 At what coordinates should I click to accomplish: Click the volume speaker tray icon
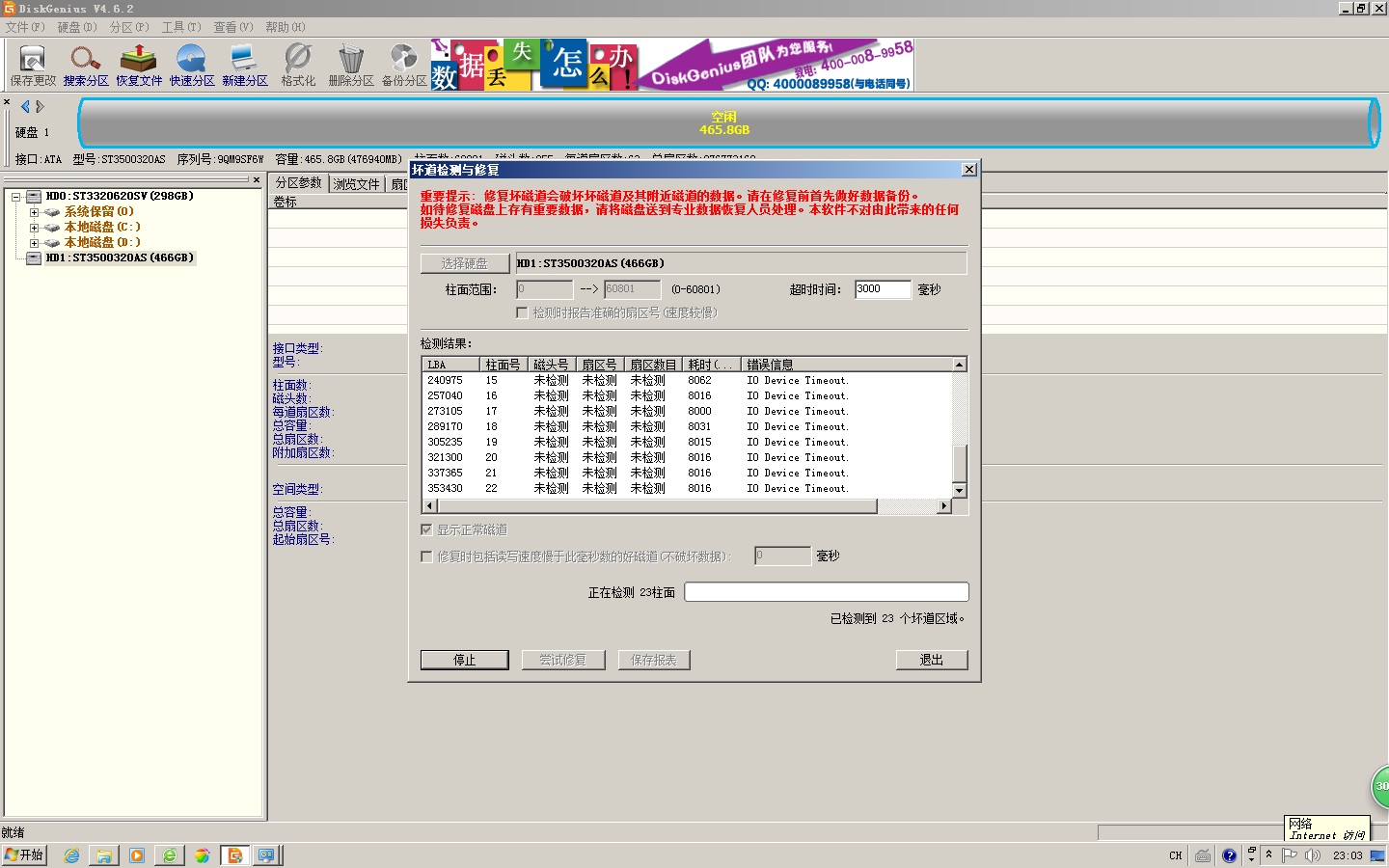(x=1312, y=855)
